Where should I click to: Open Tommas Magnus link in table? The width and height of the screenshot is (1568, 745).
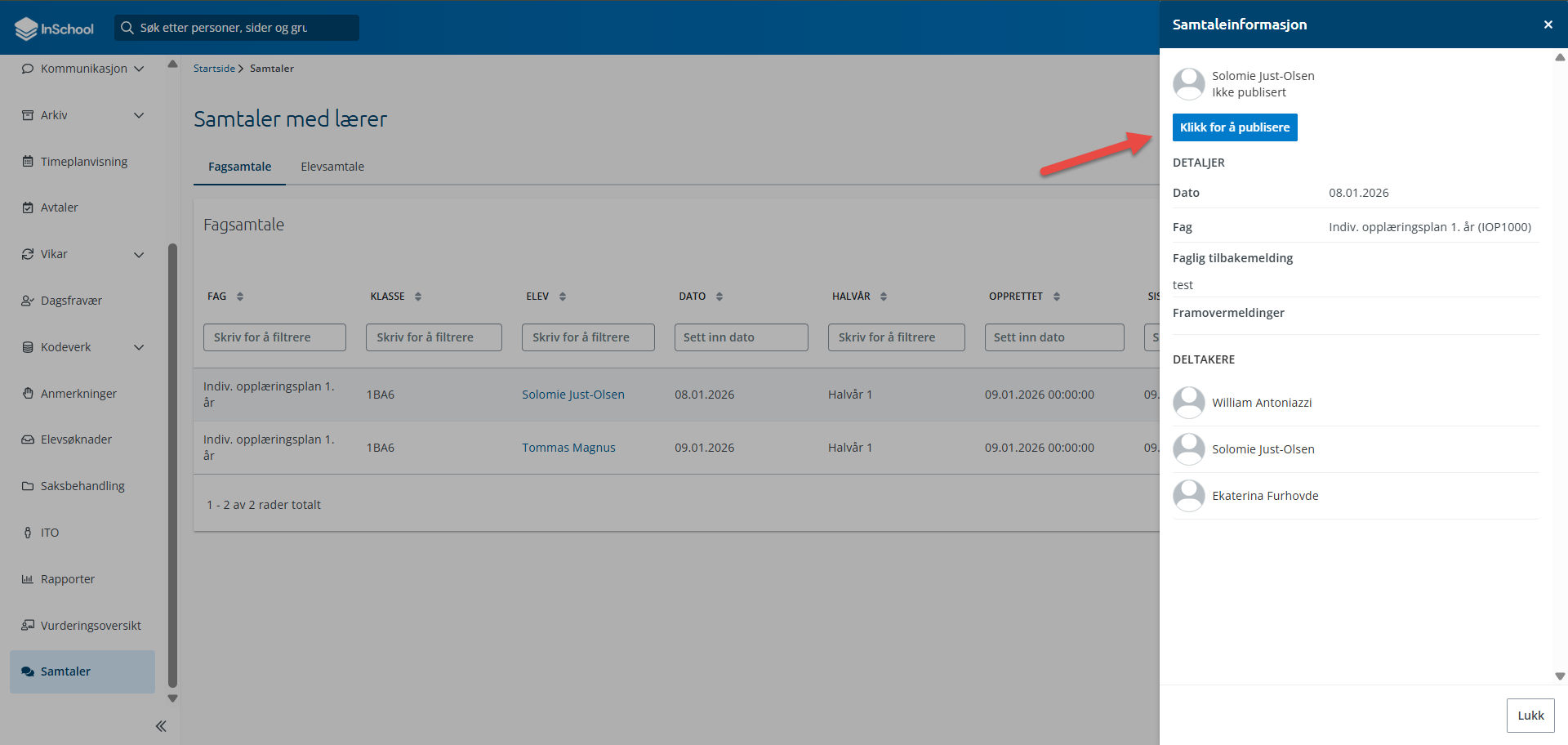tap(569, 448)
